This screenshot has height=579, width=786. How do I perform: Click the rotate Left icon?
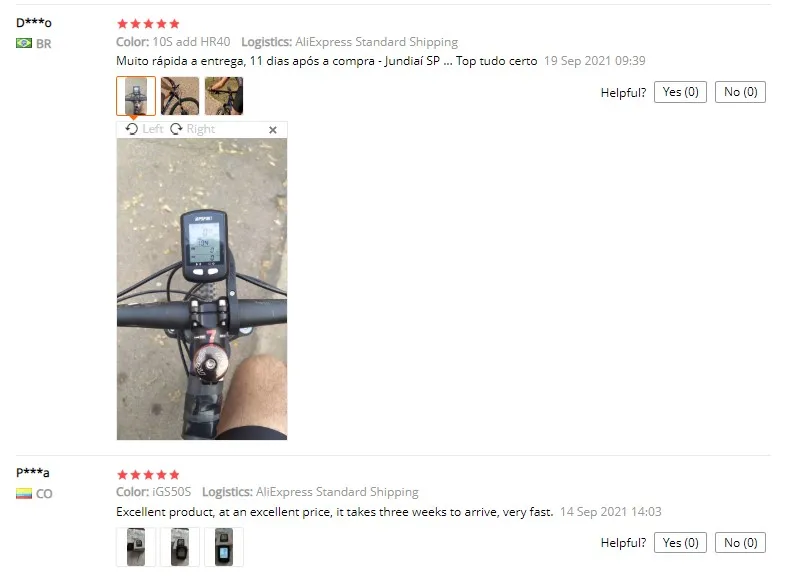(132, 129)
